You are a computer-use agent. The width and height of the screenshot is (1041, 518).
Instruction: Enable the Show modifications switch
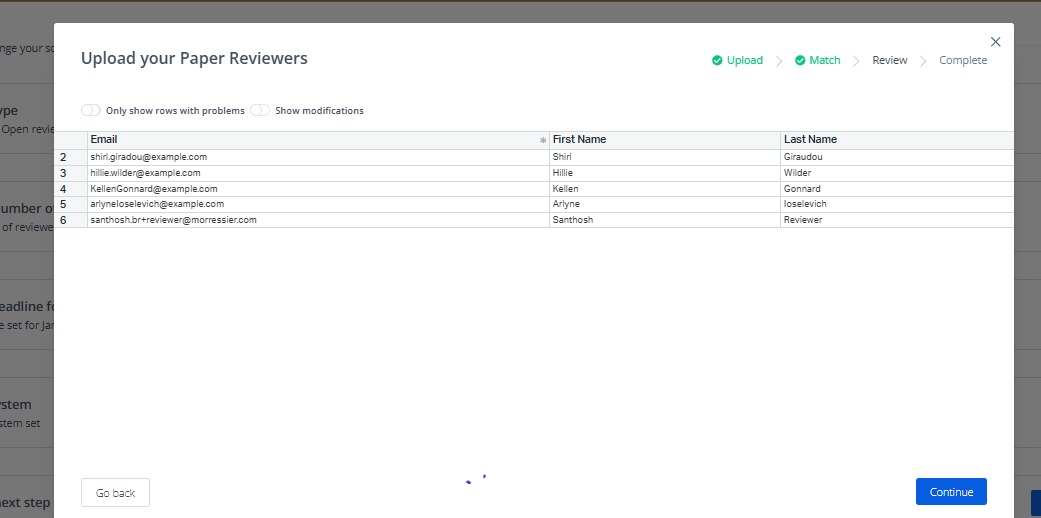pos(260,111)
